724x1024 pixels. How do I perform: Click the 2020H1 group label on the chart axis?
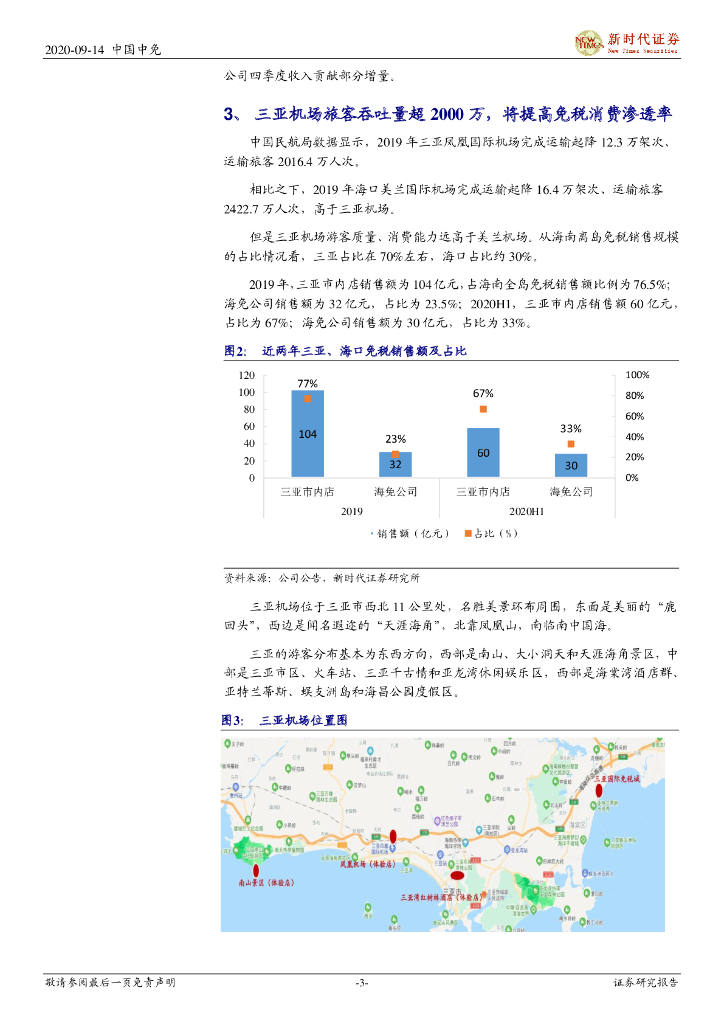pos(527,511)
